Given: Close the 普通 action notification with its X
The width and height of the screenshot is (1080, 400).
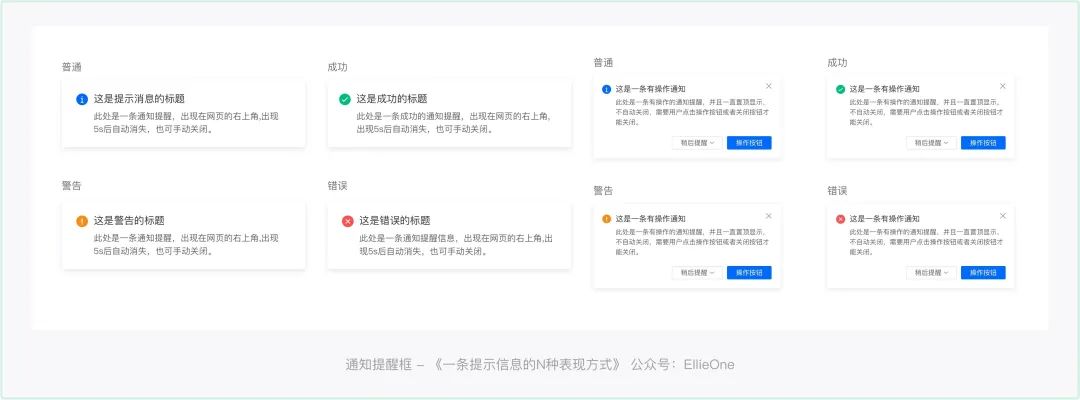Looking at the screenshot, I should click(x=768, y=87).
